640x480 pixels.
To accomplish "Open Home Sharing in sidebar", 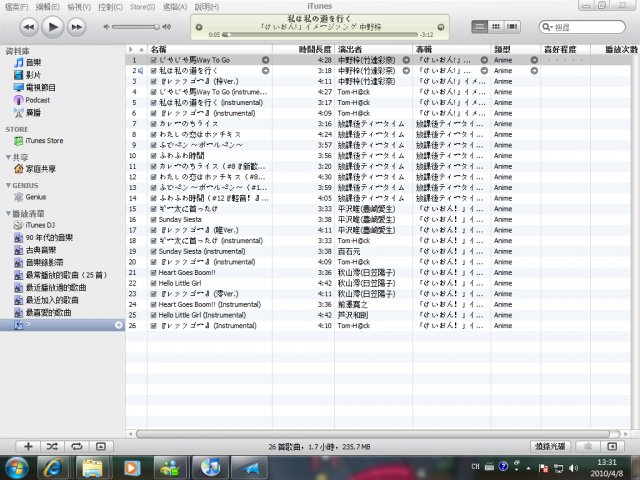I will [x=35, y=169].
